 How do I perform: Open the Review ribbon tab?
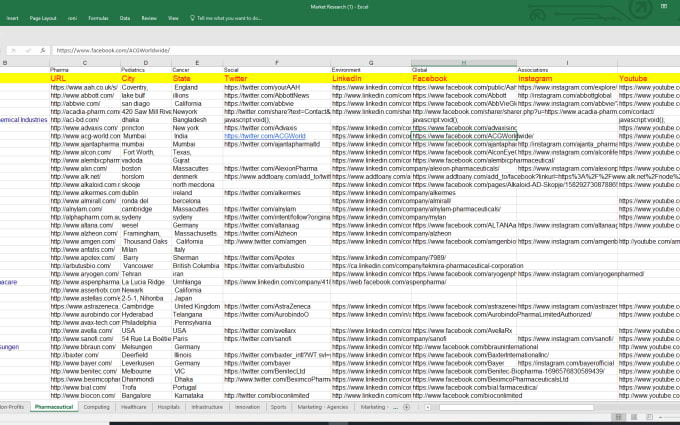pos(149,18)
